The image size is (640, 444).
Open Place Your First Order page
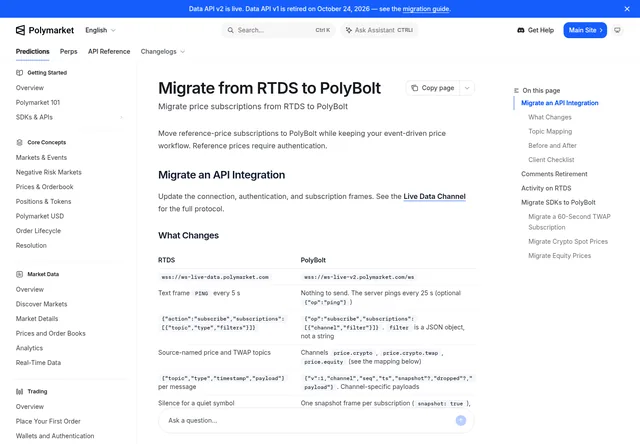tap(48, 421)
